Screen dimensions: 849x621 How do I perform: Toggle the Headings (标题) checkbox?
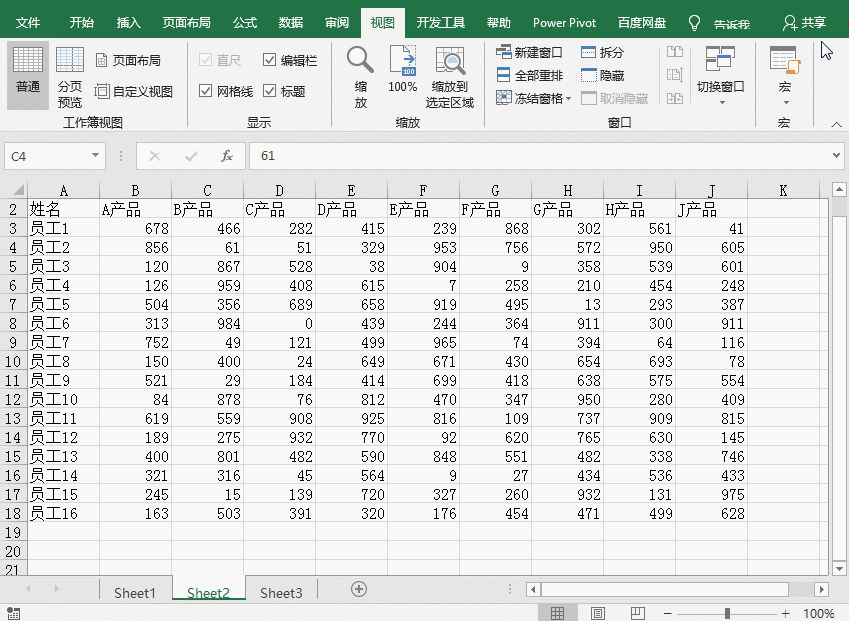pyautogui.click(x=270, y=91)
